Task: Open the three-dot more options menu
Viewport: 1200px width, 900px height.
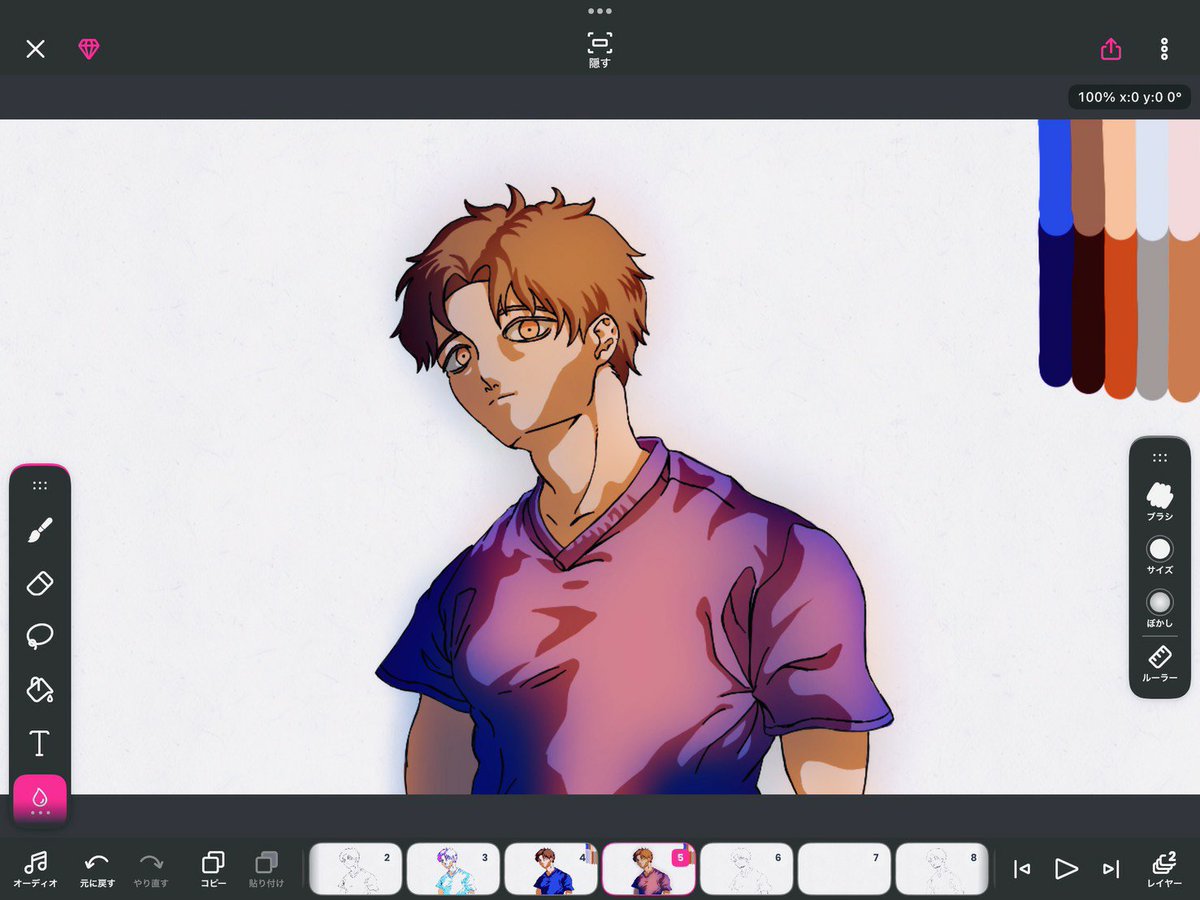Action: pos(1164,49)
